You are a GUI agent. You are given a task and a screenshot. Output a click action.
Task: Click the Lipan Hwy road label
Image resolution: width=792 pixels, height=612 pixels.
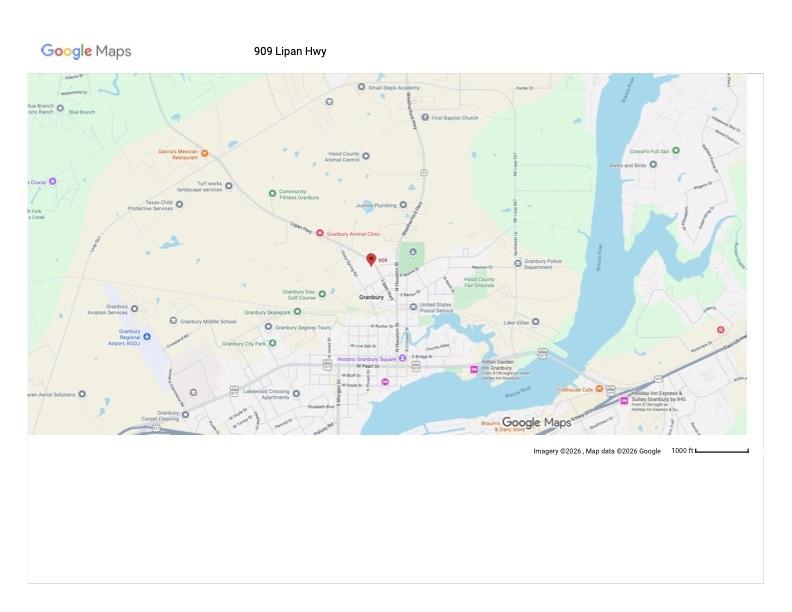point(301,228)
